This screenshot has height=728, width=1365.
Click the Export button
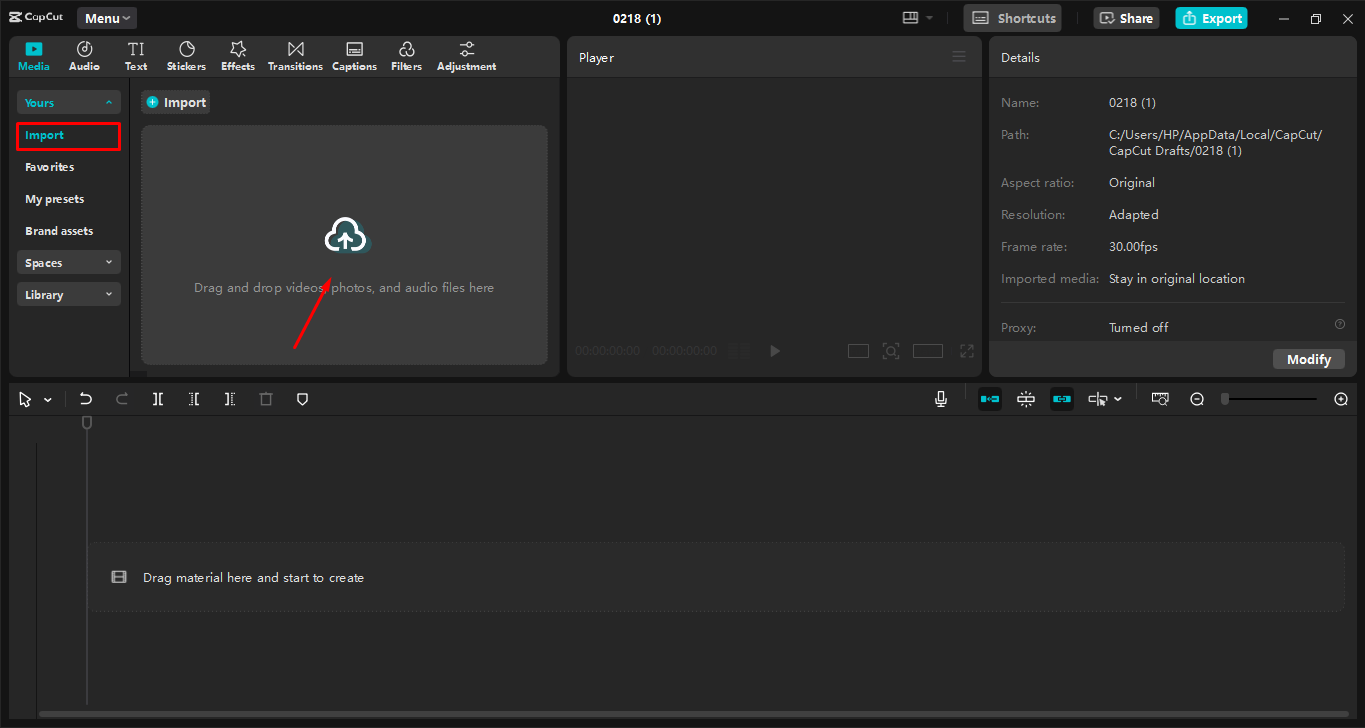tap(1211, 18)
